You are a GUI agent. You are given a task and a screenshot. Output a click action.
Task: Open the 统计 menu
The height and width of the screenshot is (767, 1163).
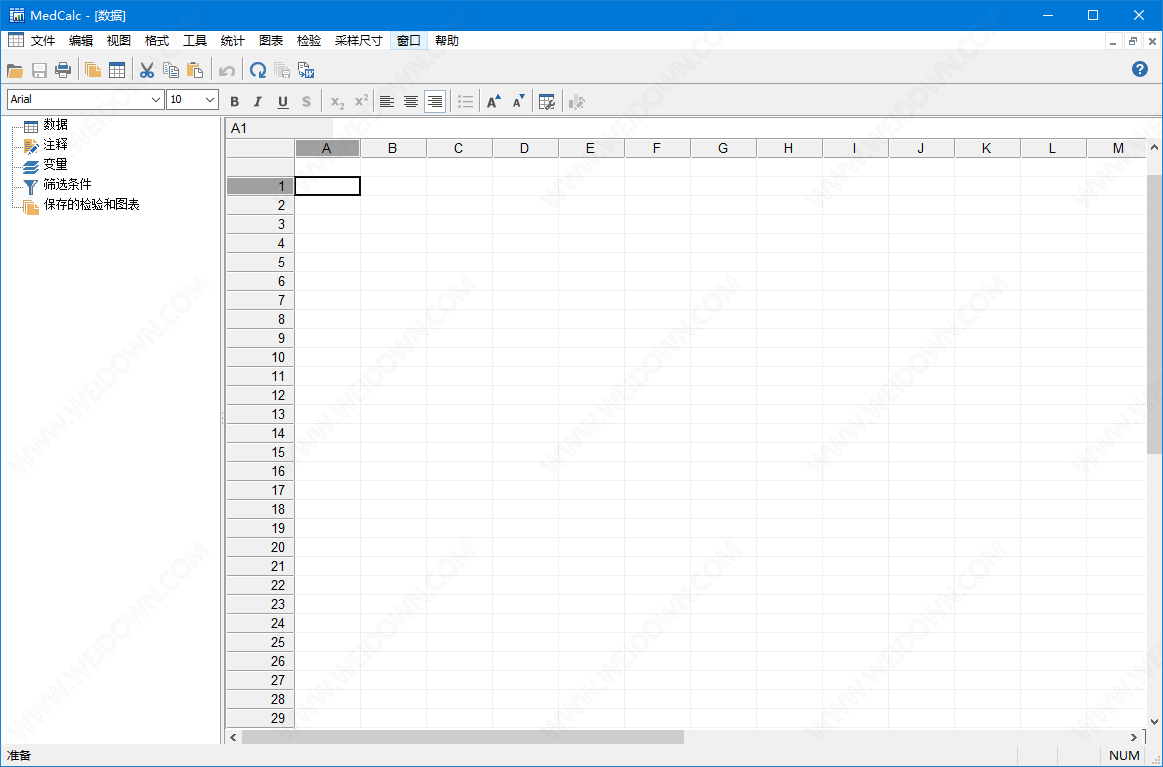click(232, 41)
